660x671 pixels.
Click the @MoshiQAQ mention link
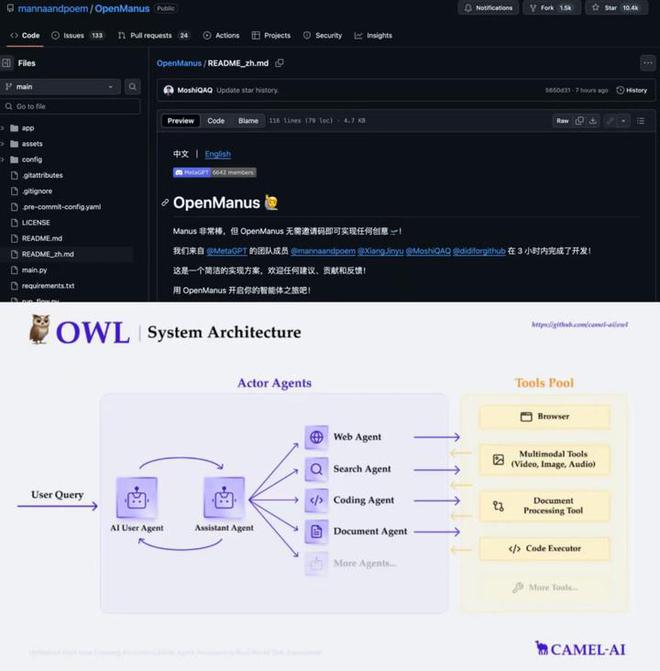point(428,251)
